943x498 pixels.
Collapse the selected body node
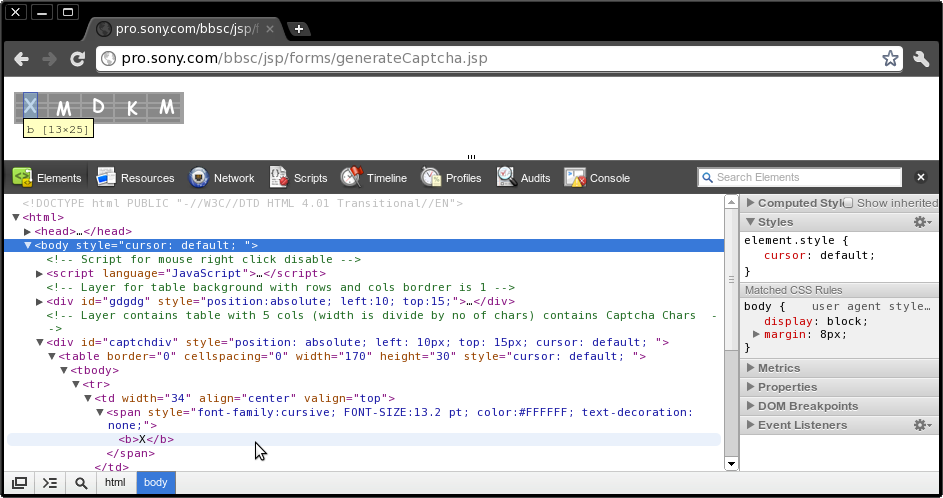[x=28, y=245]
